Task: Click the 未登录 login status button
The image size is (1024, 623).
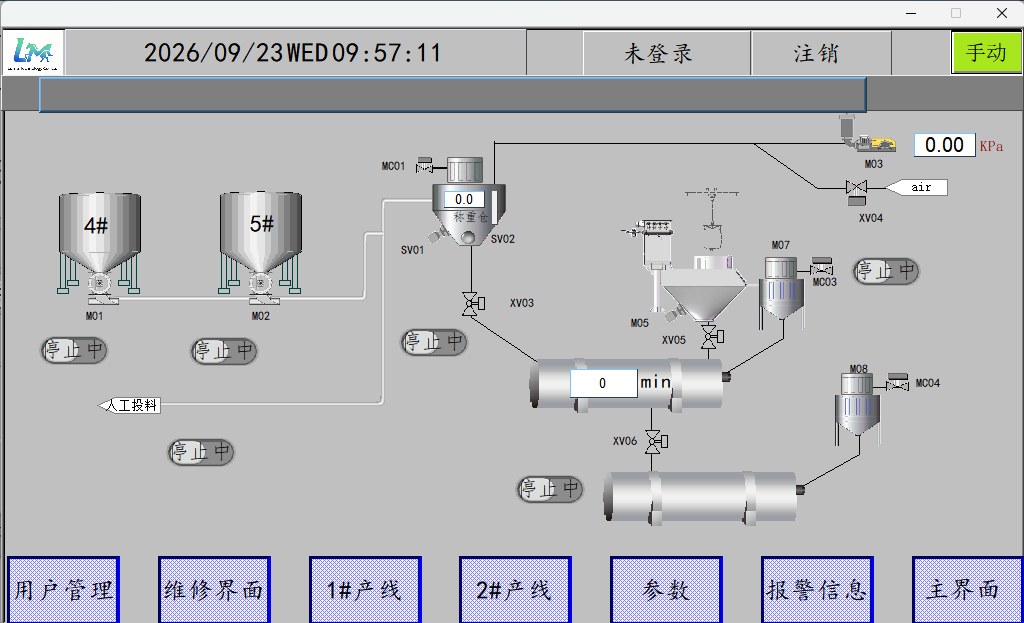Action: coord(666,53)
